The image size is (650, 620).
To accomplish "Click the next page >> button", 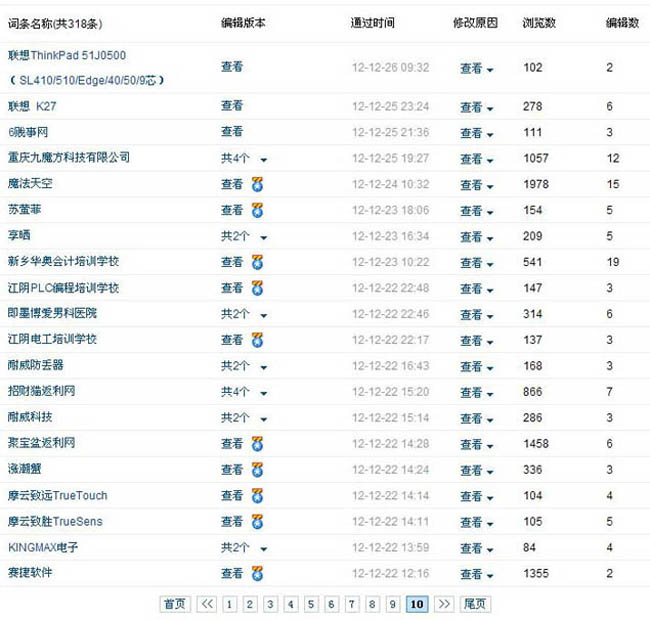I will tap(444, 604).
